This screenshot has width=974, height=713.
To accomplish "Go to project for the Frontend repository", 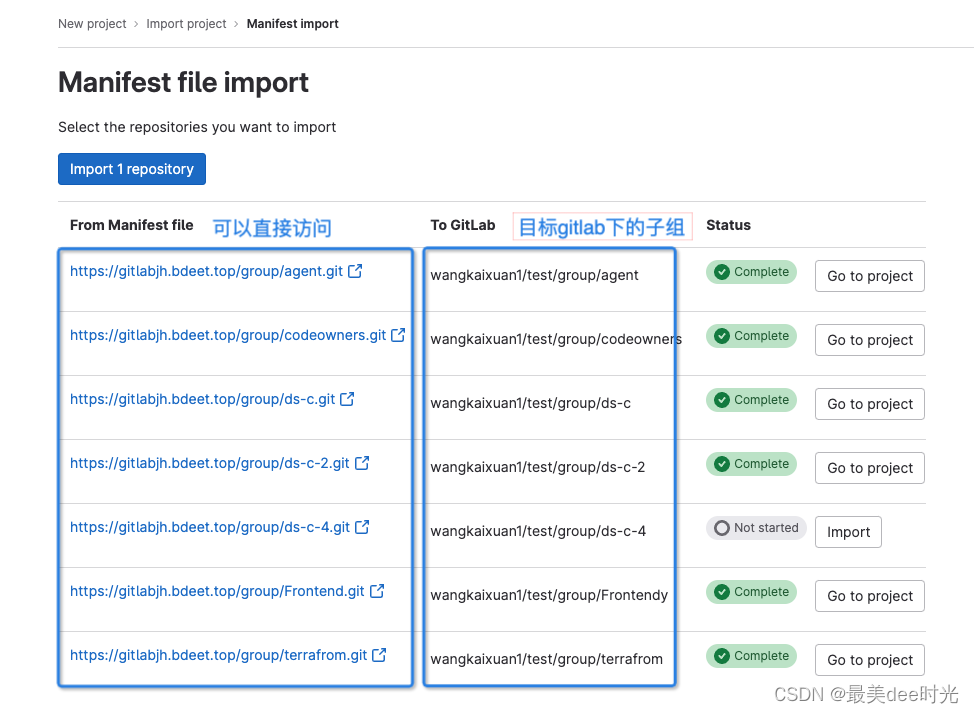I will pos(870,596).
